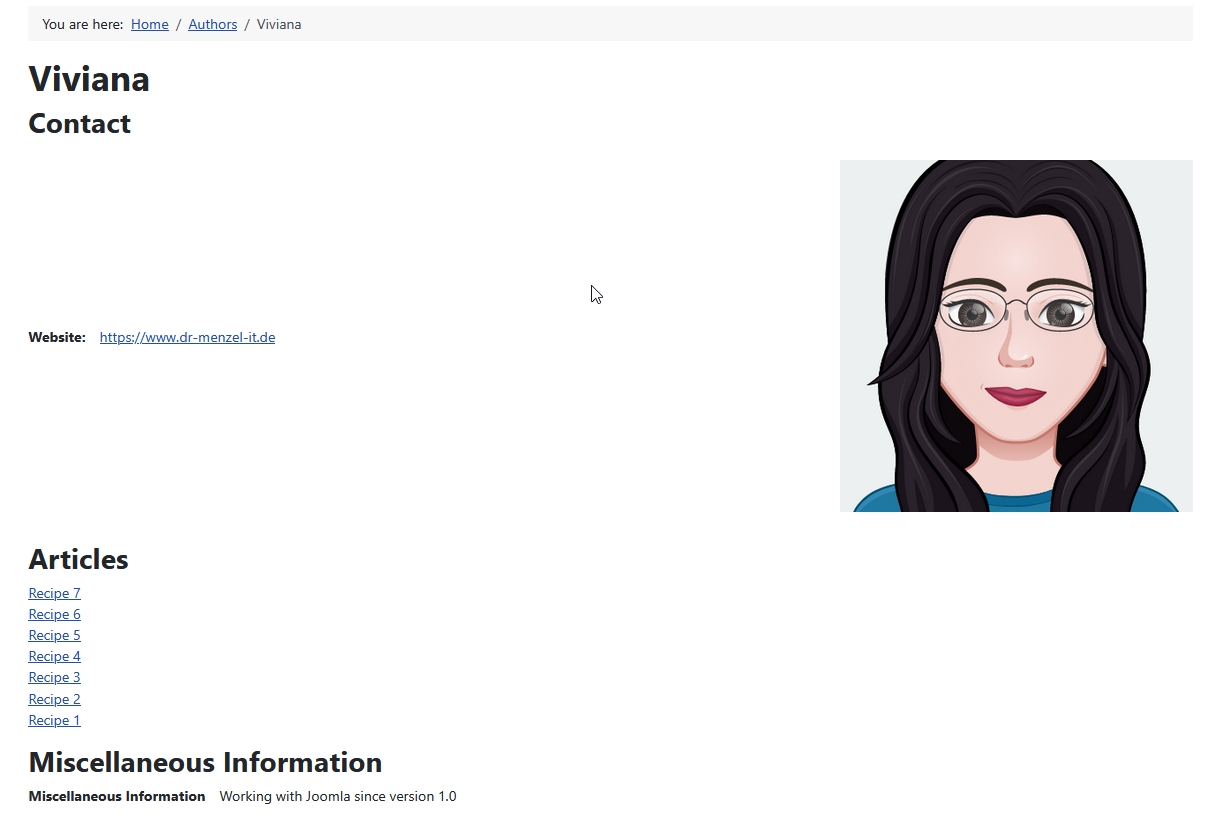Viewport: 1220px width, 819px height.
Task: Click the Website field label
Action: tap(57, 337)
